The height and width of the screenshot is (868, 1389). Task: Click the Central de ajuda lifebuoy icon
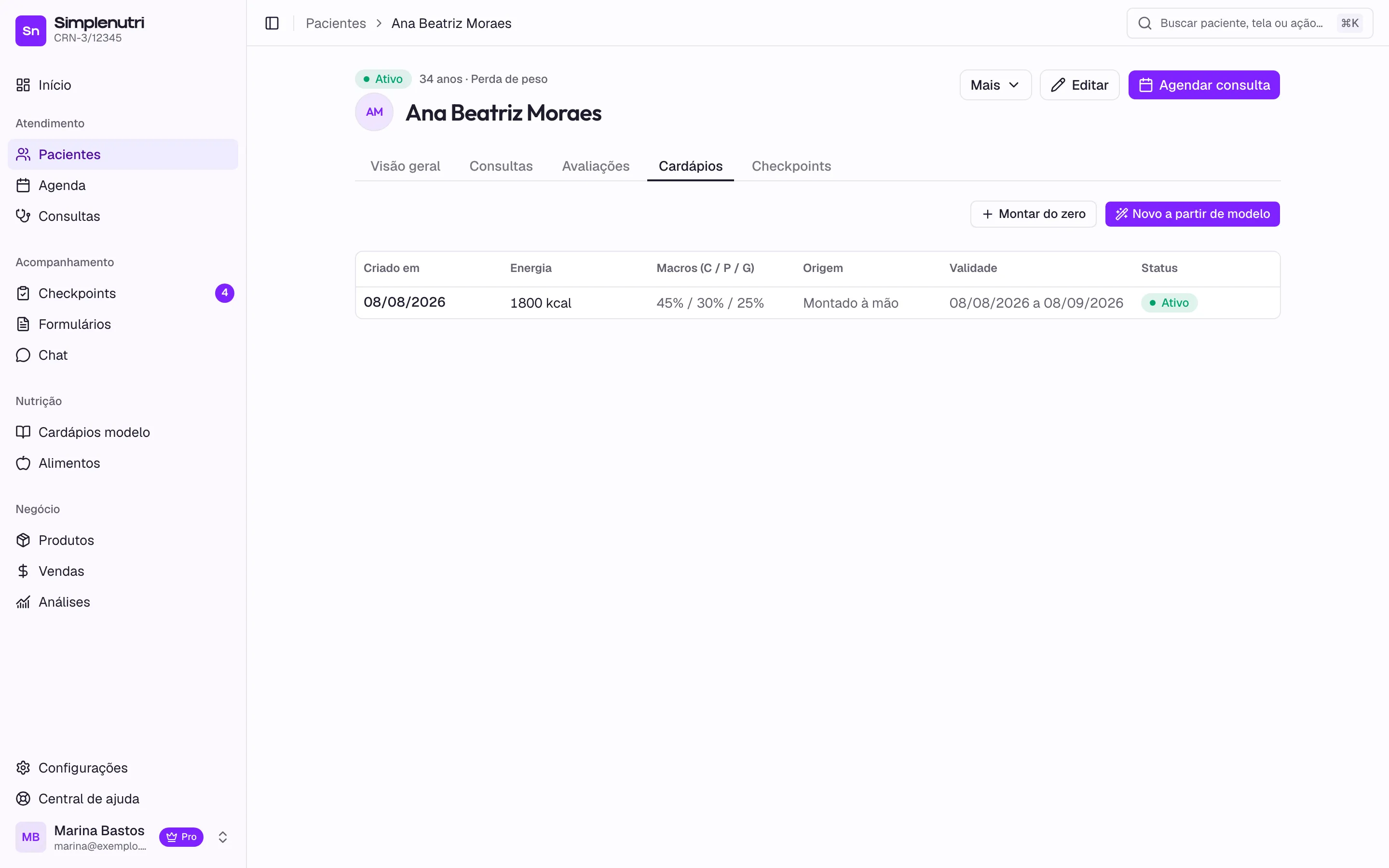[23, 799]
